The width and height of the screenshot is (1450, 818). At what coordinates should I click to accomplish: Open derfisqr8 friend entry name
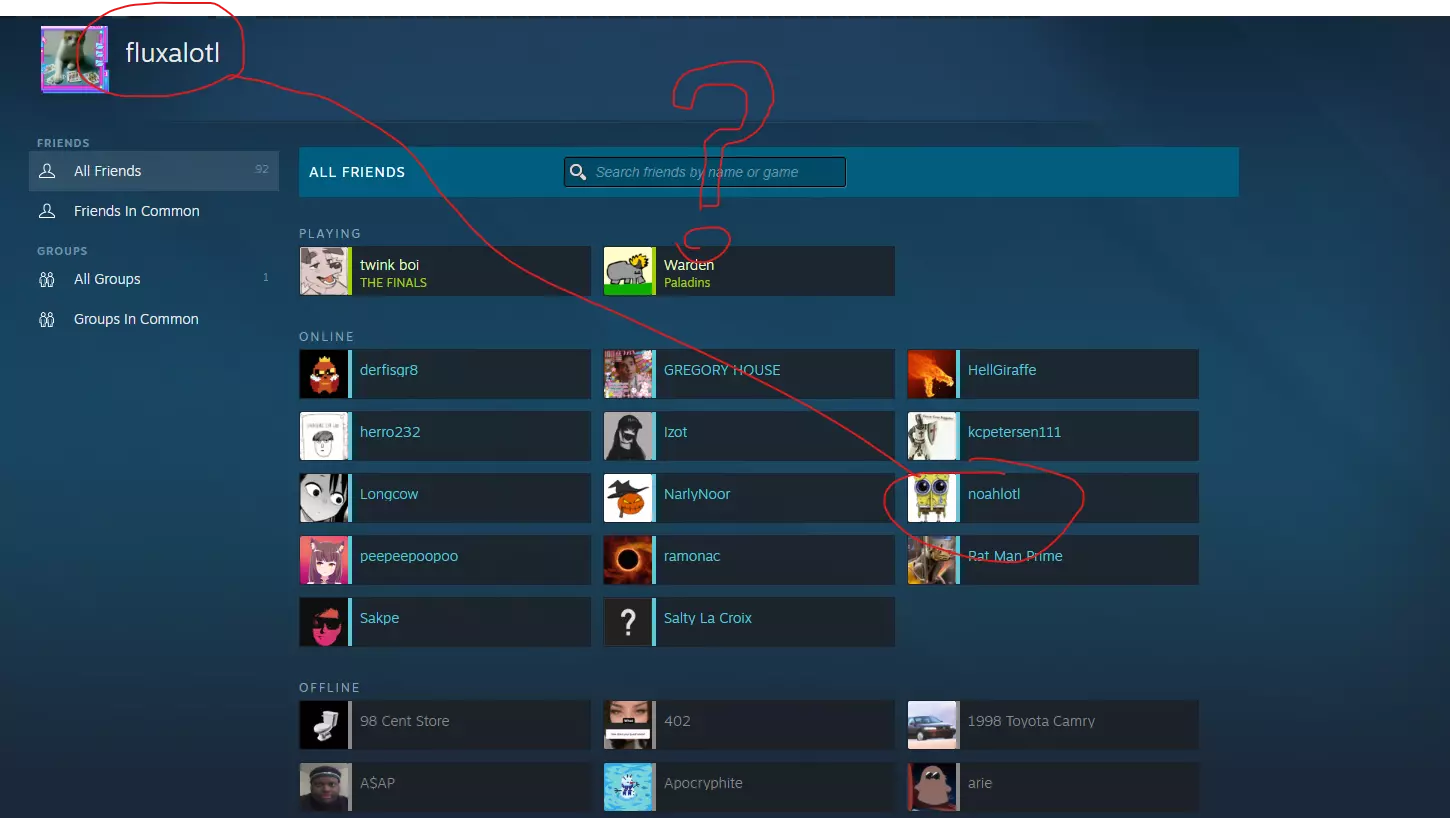point(389,370)
